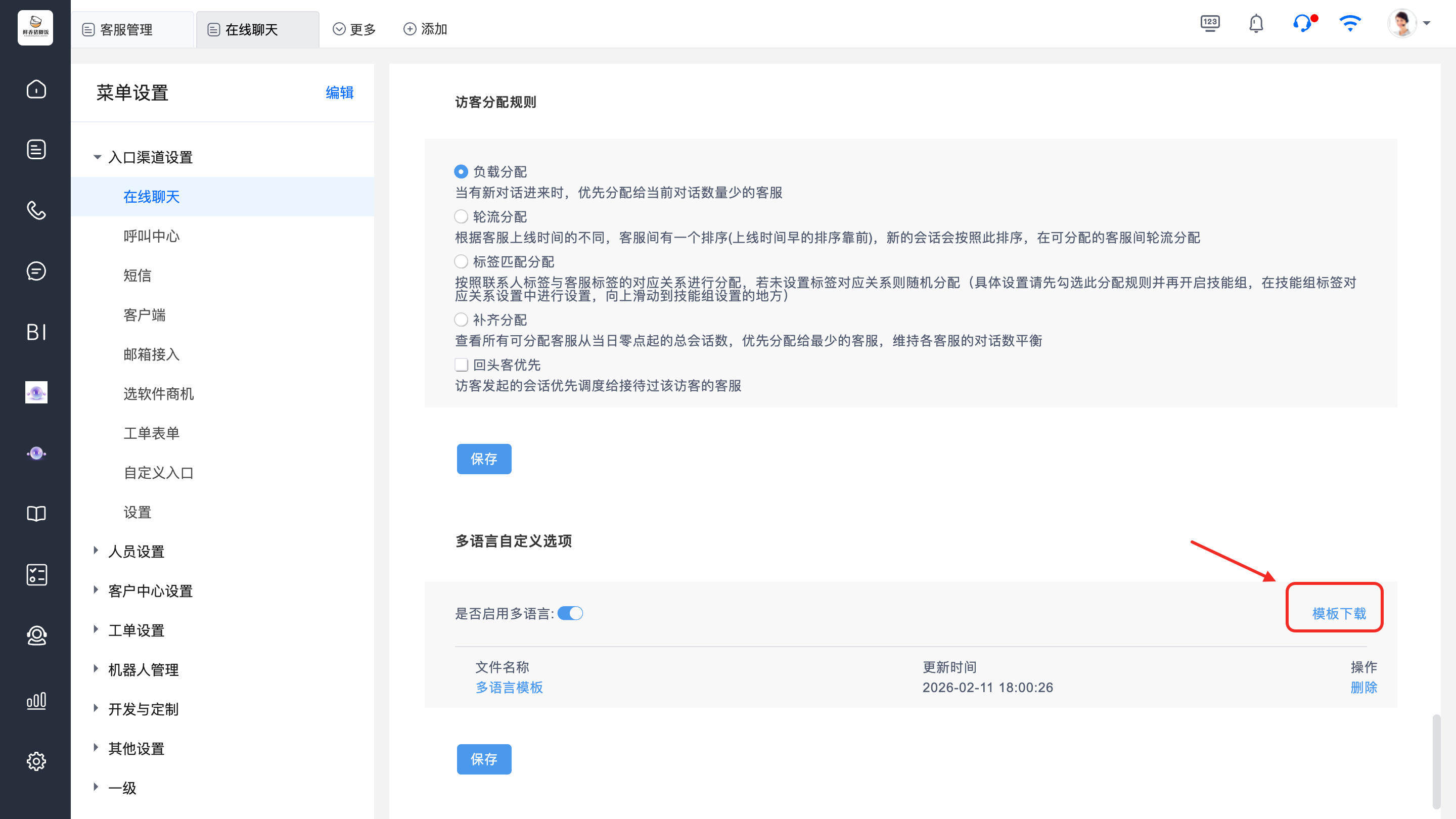Open the notification bell icon

[1256, 24]
